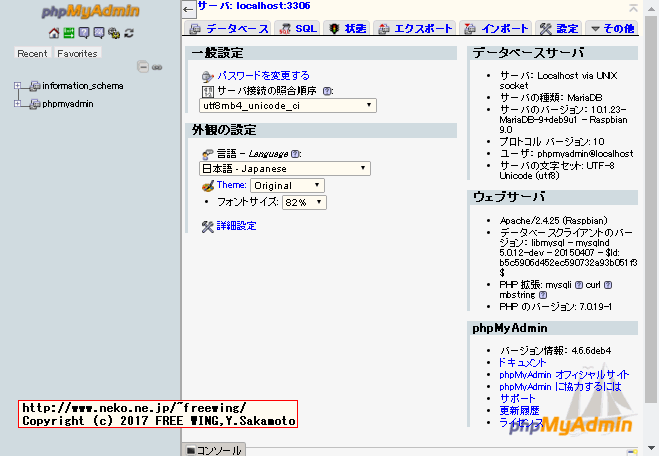The image size is (659, 456).
Task: Reload the navigation panel
Action: (129, 33)
